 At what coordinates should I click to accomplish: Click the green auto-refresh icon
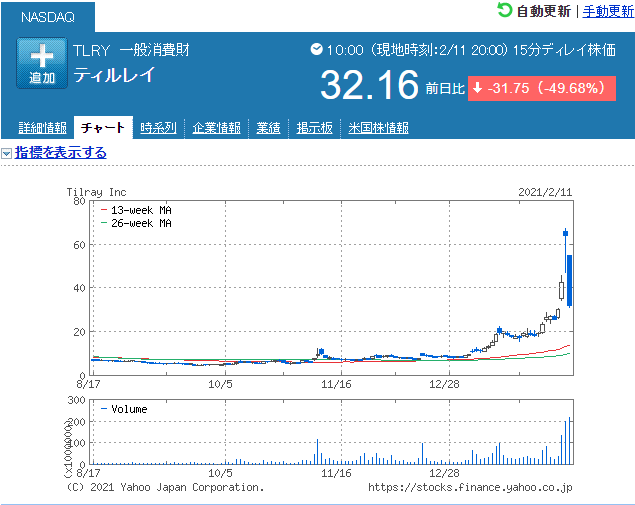point(504,10)
